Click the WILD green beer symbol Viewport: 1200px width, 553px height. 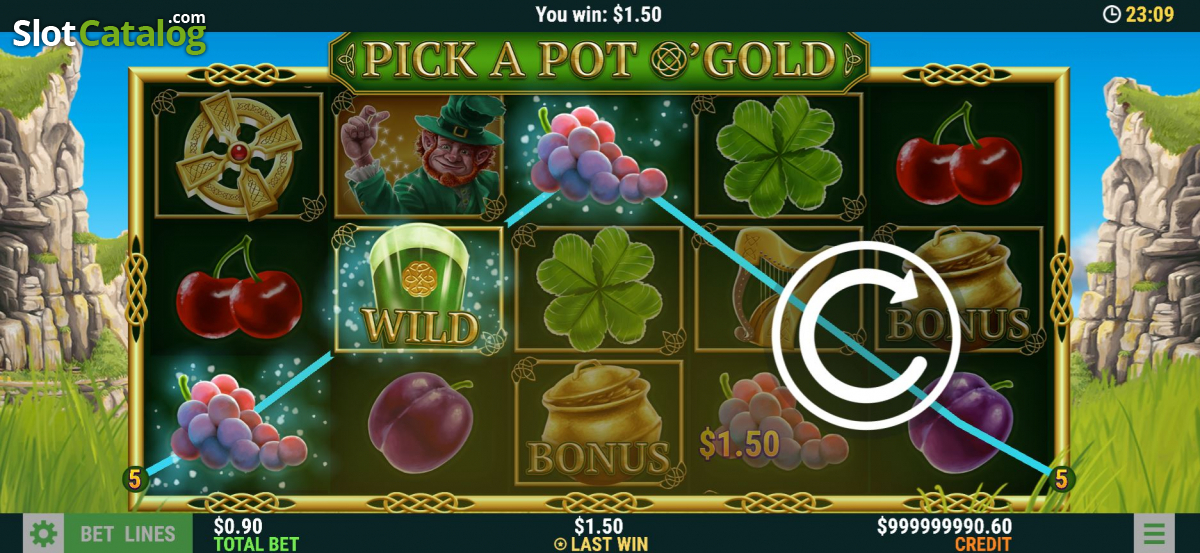coord(418,288)
